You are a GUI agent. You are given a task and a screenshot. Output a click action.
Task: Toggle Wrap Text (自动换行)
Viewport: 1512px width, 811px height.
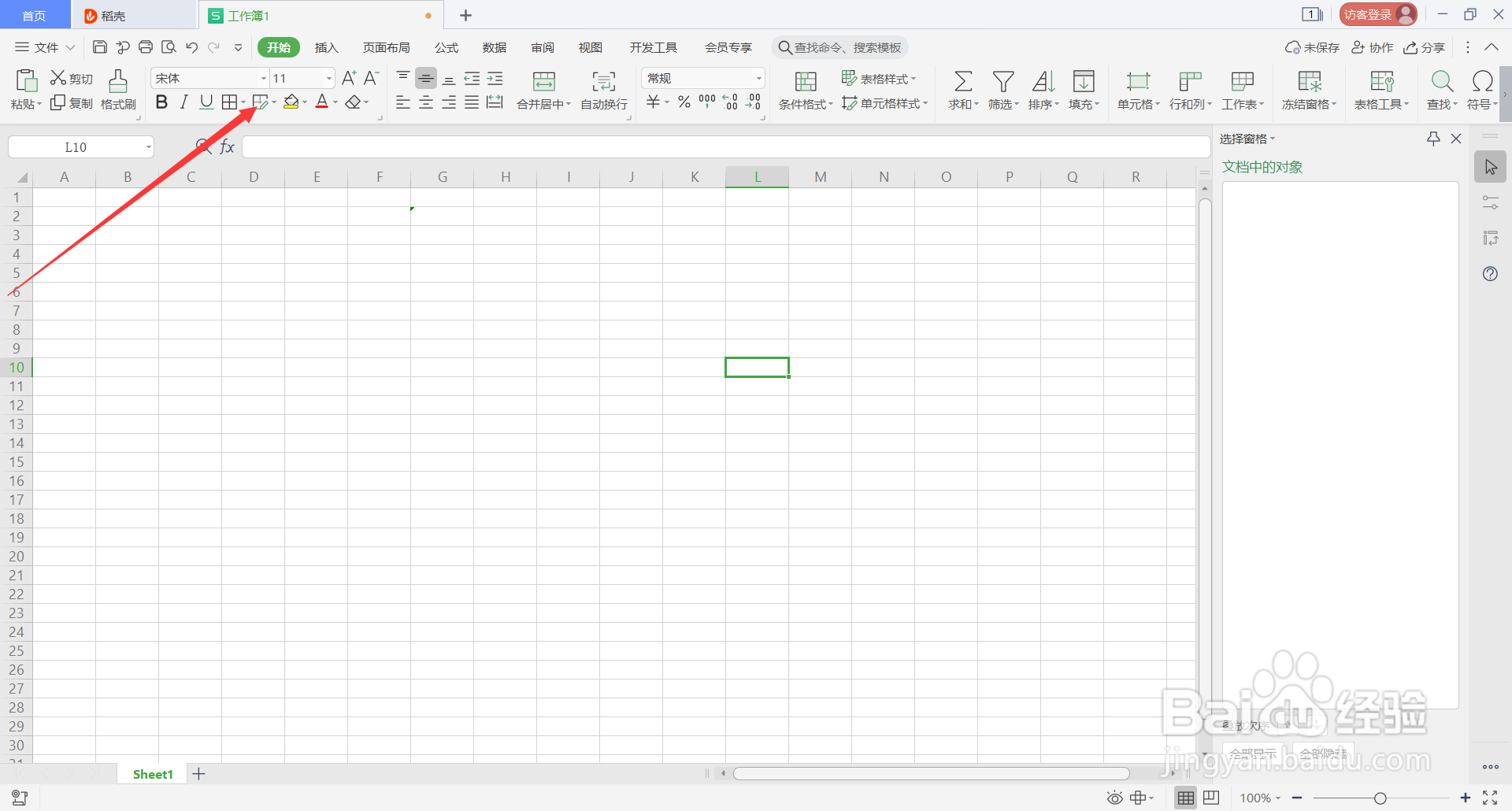click(604, 90)
